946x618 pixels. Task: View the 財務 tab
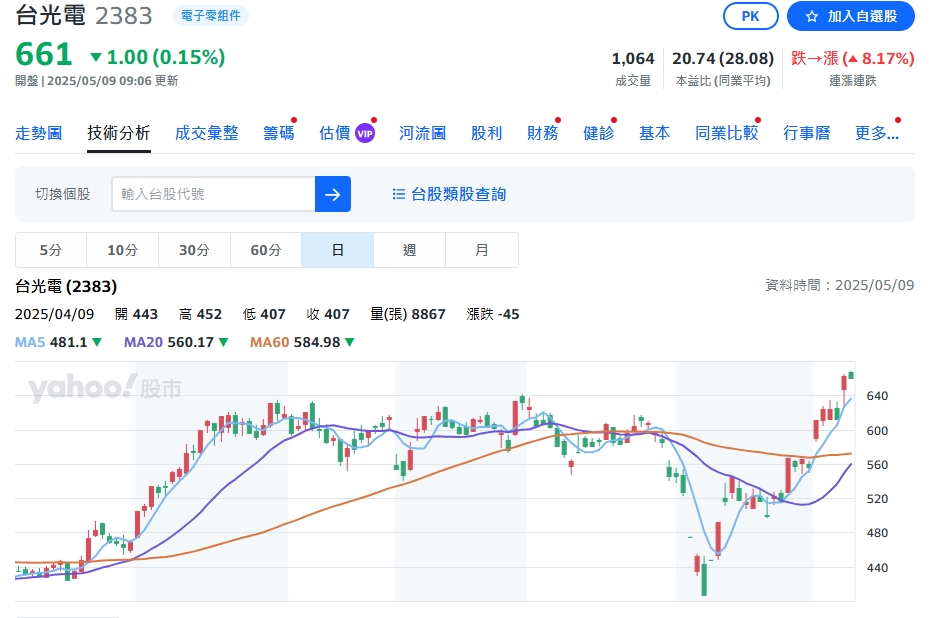542,133
